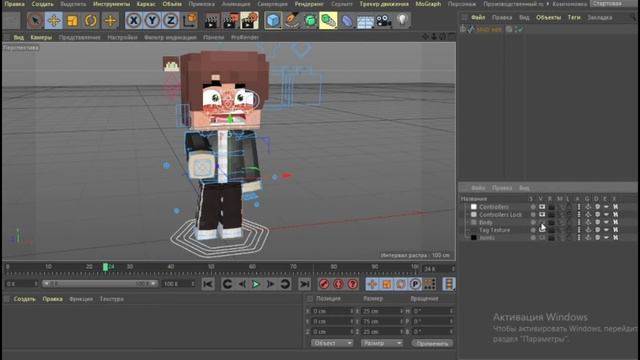The width and height of the screenshot is (640, 360).
Task: Open render settings clapperboard with gear
Action: point(249,20)
